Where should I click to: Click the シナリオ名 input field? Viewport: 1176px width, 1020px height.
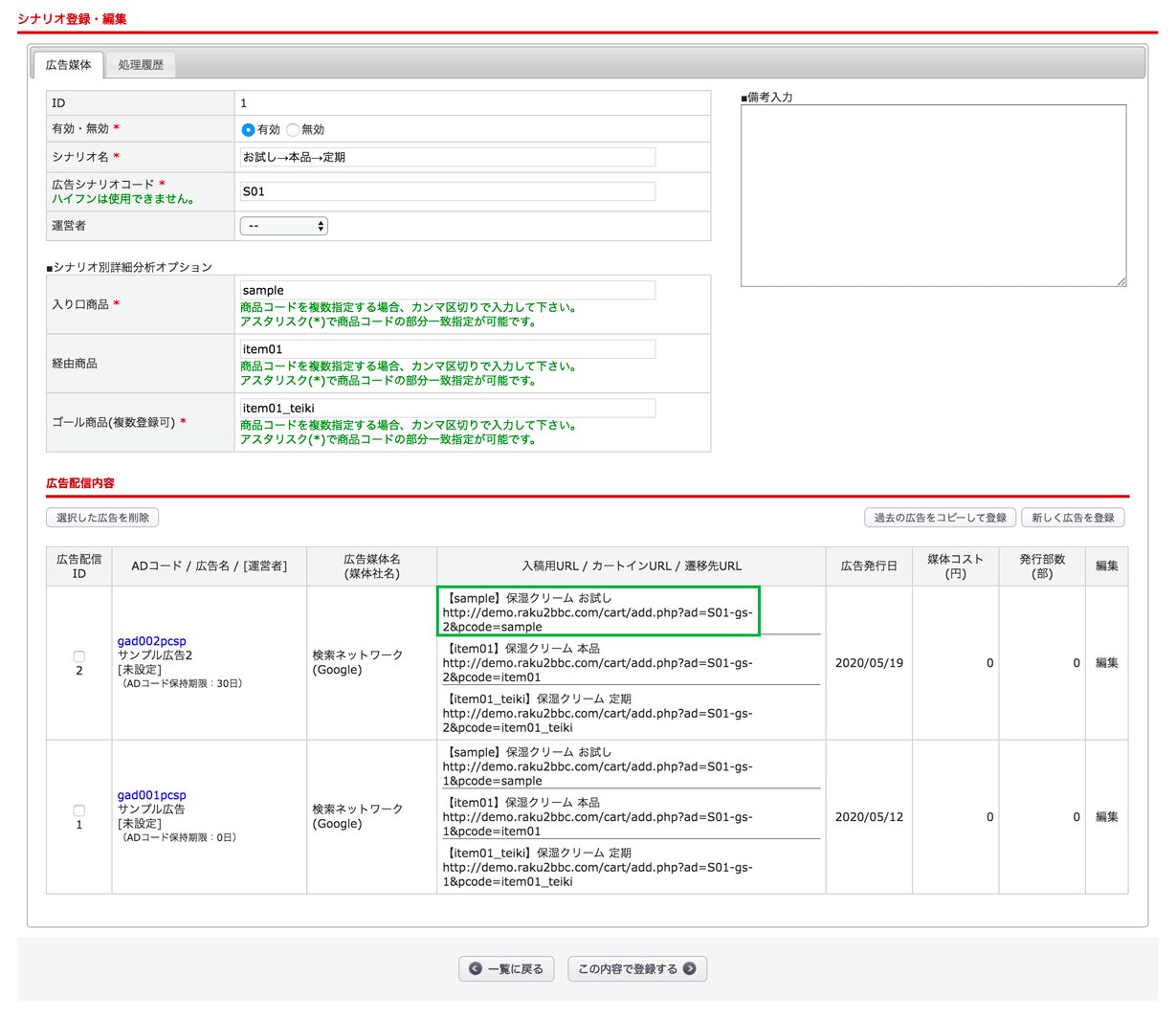click(447, 157)
